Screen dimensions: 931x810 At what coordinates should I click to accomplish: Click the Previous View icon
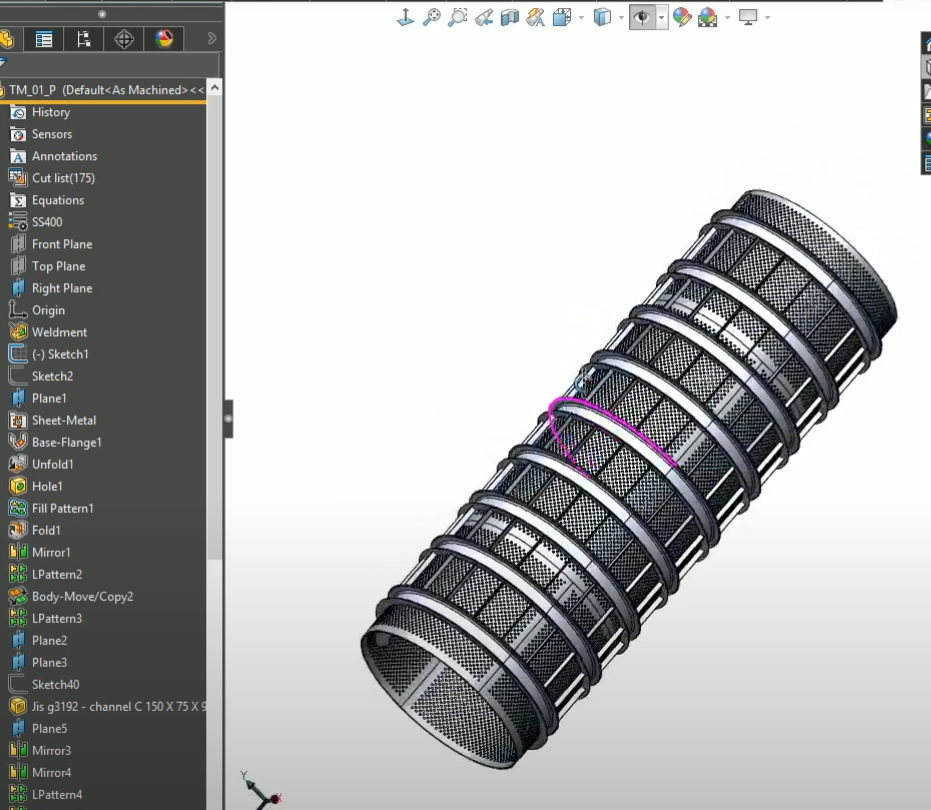click(x=484, y=17)
